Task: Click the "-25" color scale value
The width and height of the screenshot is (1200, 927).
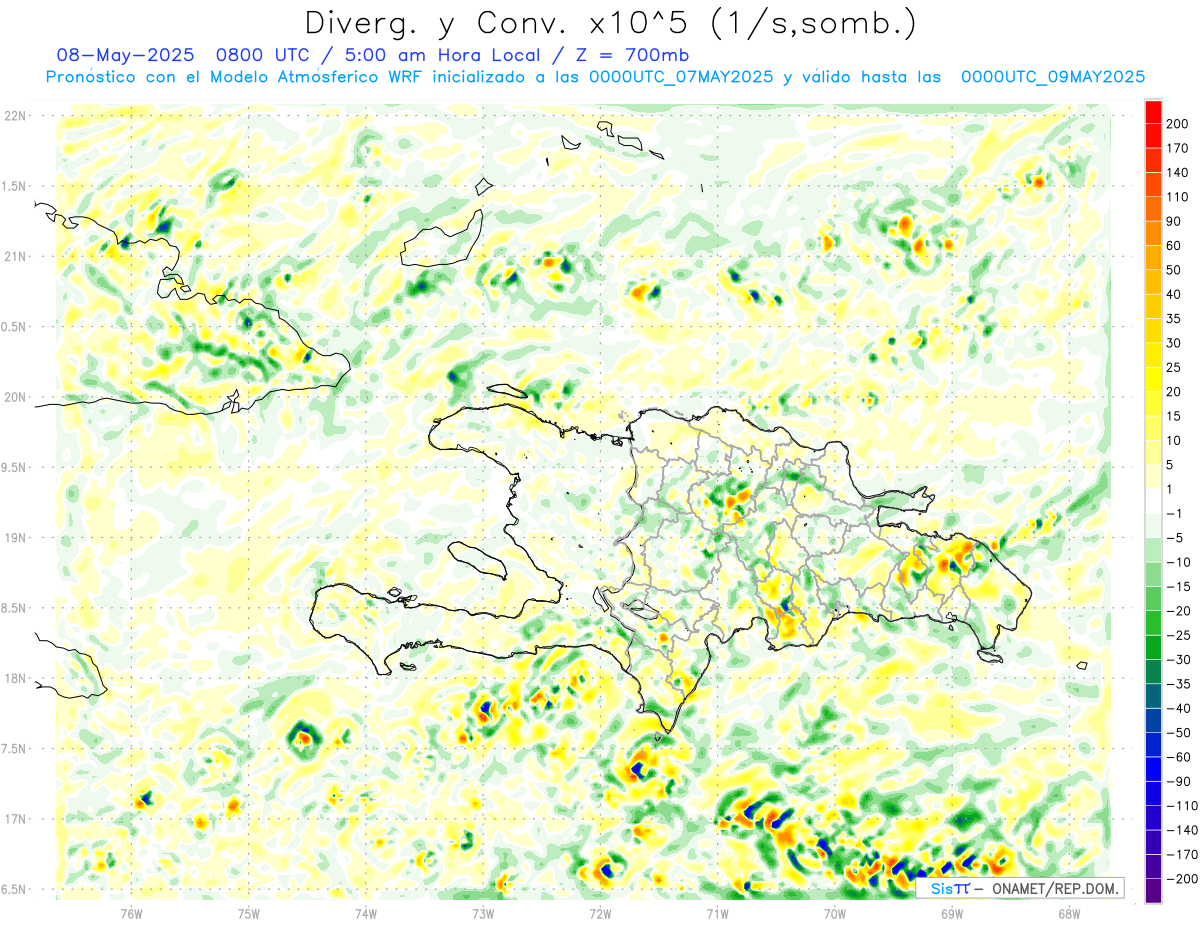Action: pyautogui.click(x=1180, y=635)
